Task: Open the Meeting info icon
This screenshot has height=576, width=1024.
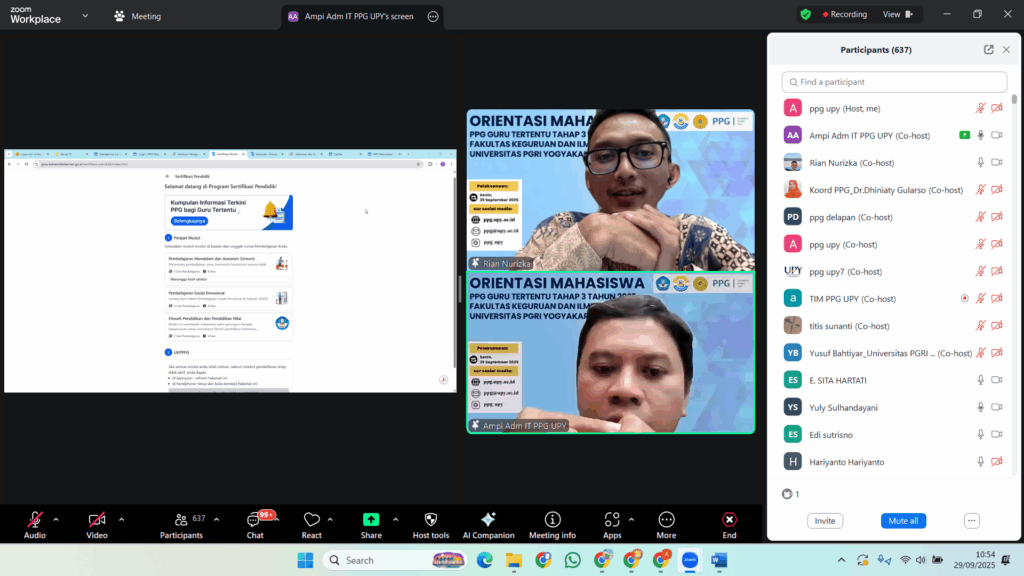Action: tap(552, 520)
